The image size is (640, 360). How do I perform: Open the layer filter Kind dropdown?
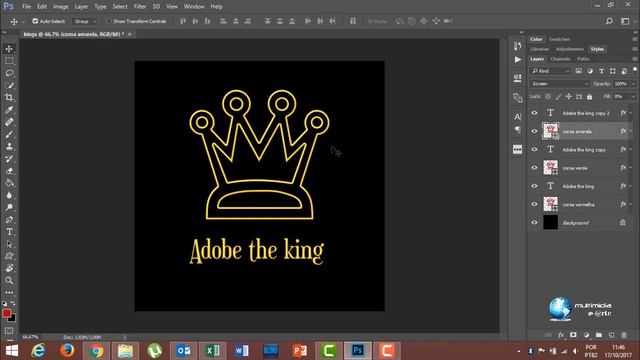pyautogui.click(x=550, y=71)
